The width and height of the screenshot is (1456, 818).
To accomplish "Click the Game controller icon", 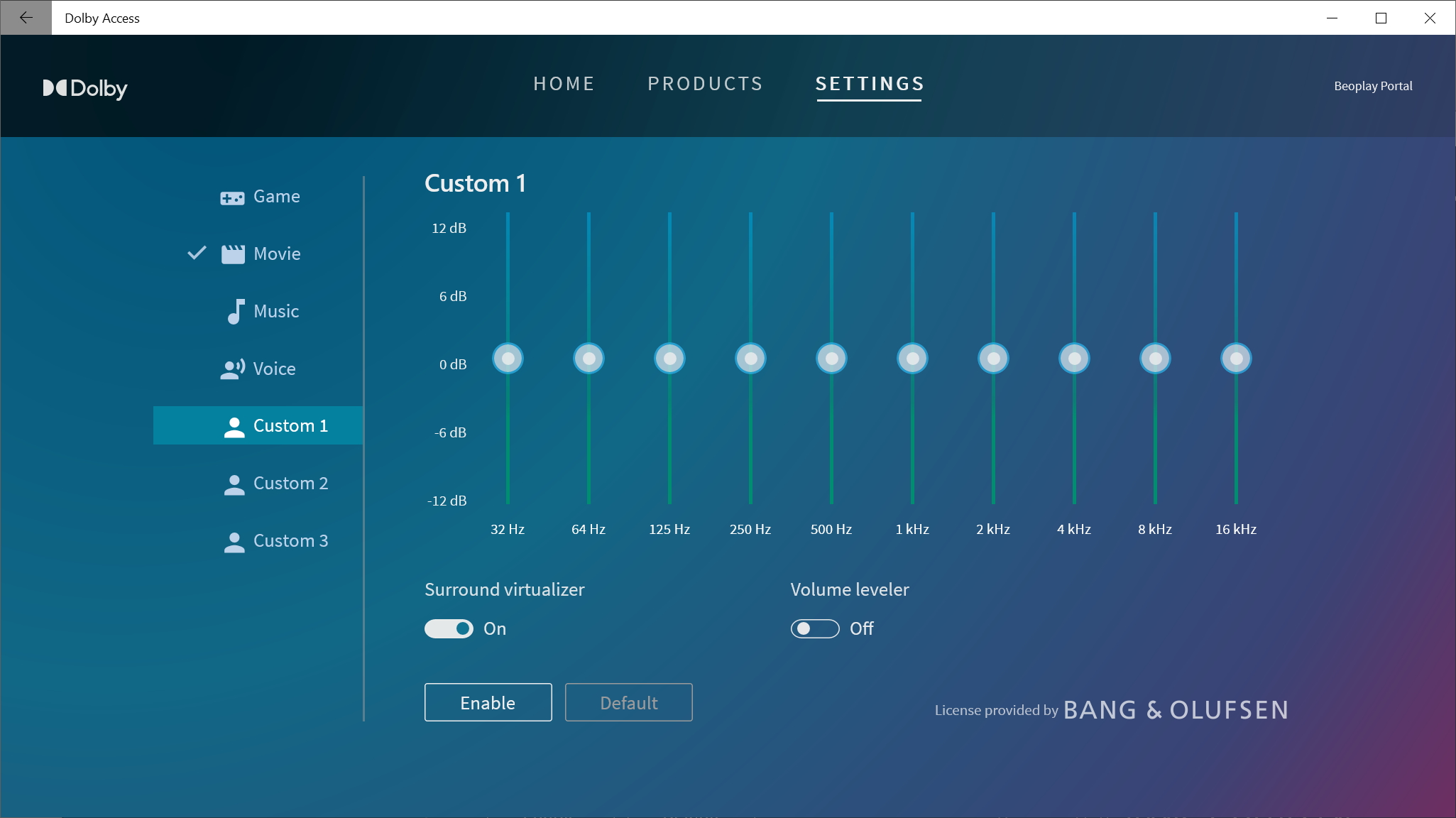I will click(232, 197).
